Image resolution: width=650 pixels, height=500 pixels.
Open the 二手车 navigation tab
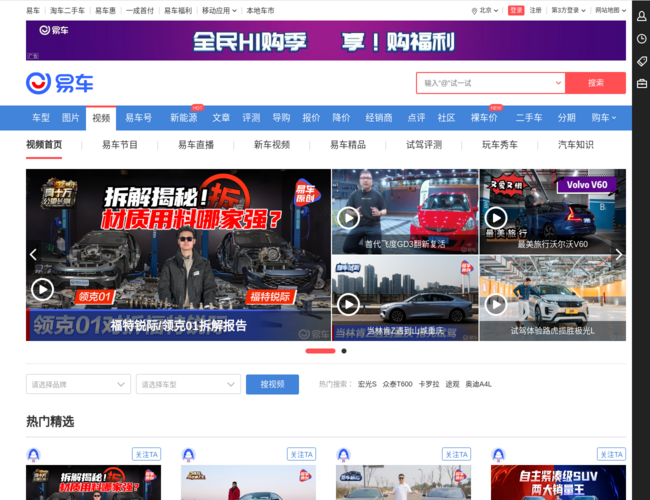(x=529, y=118)
